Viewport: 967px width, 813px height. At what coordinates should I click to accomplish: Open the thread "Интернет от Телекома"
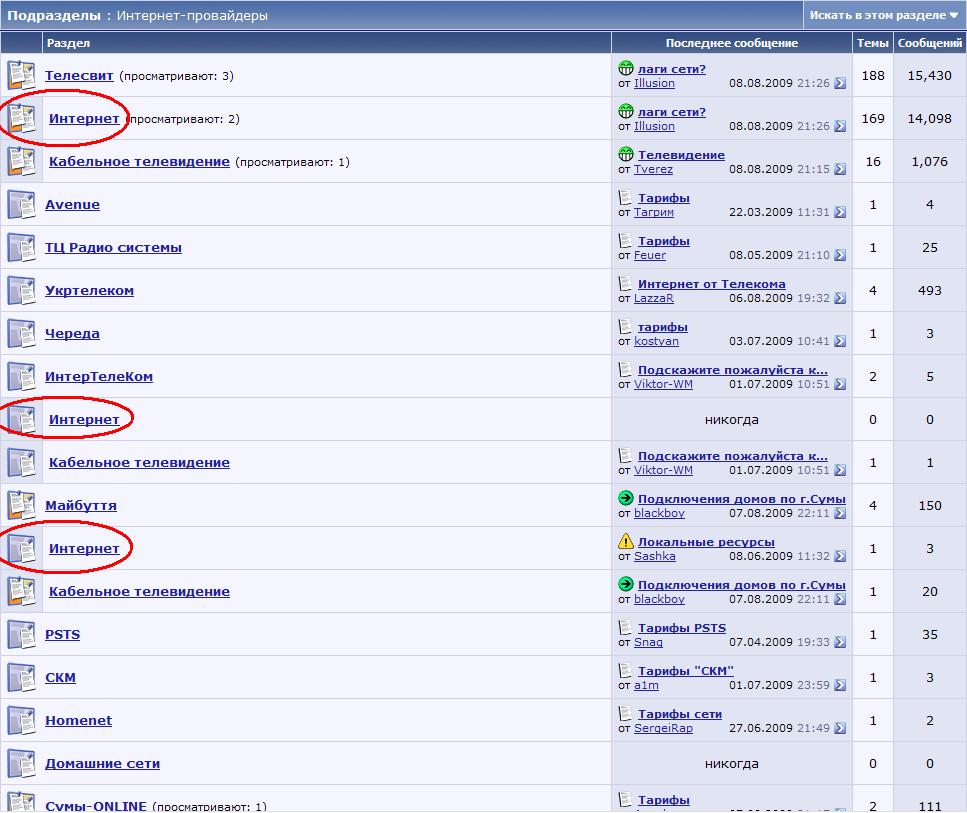[x=711, y=284]
